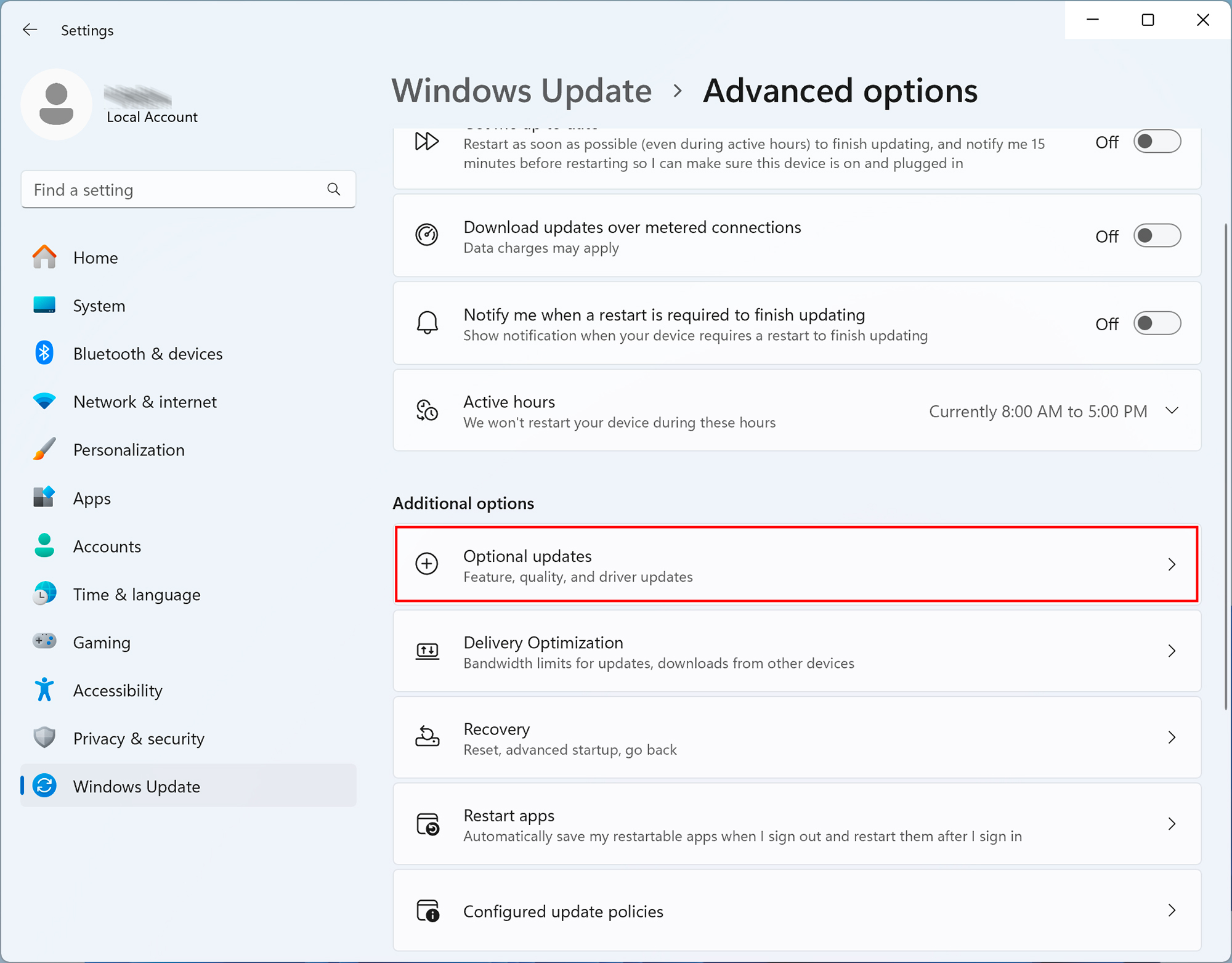Click the Apps icon in sidebar
Image resolution: width=1232 pixels, height=963 pixels.
(44, 497)
